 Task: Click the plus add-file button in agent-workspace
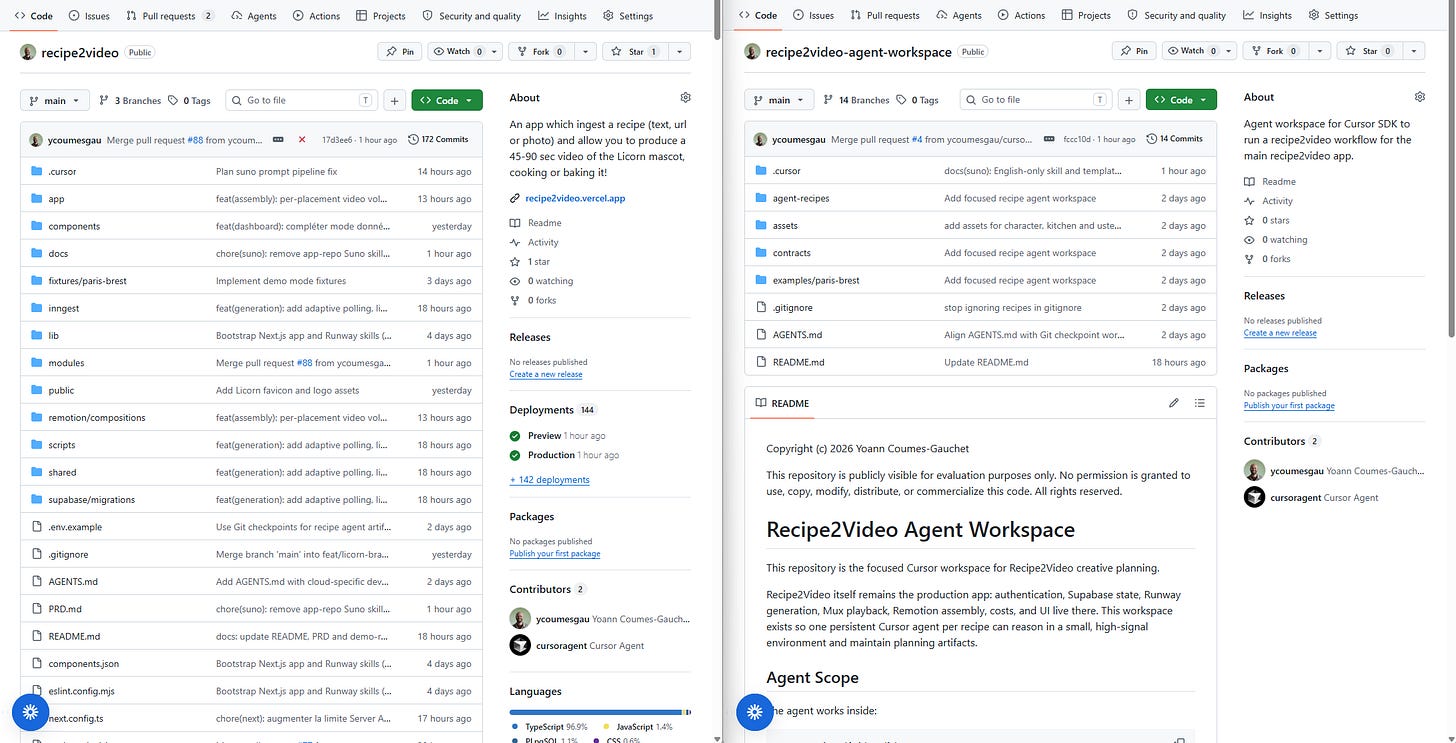coord(1128,100)
